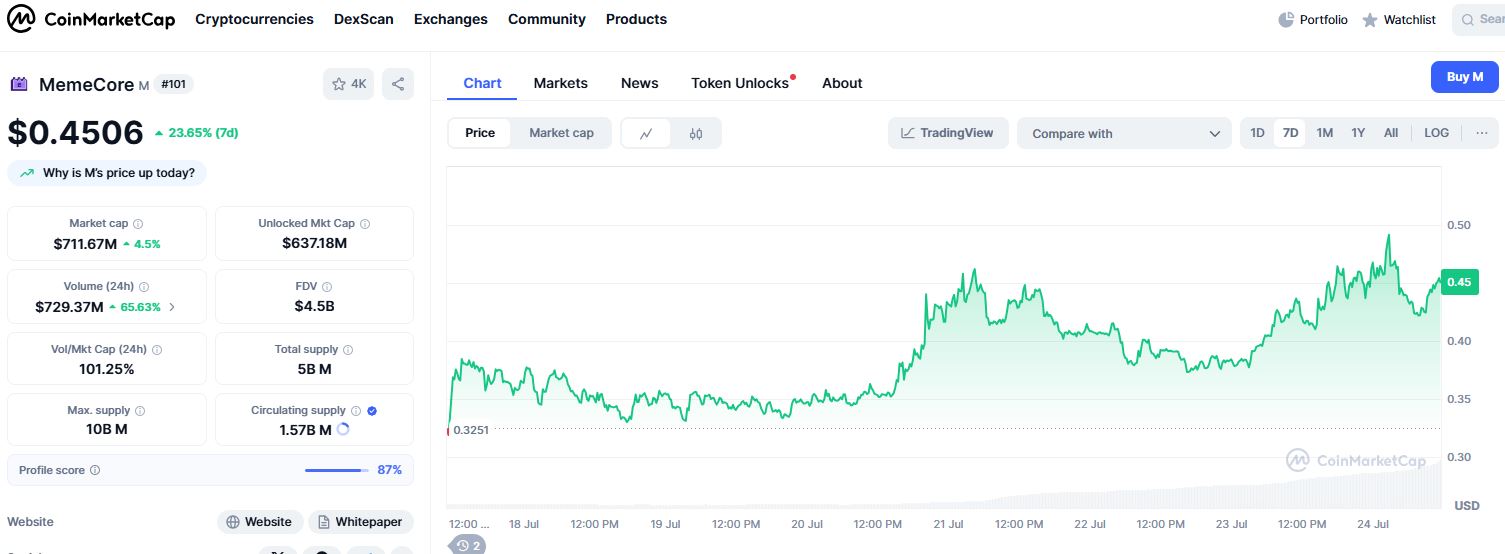1505x554 pixels.
Task: Click the USD currency label on chart
Action: (x=1467, y=505)
